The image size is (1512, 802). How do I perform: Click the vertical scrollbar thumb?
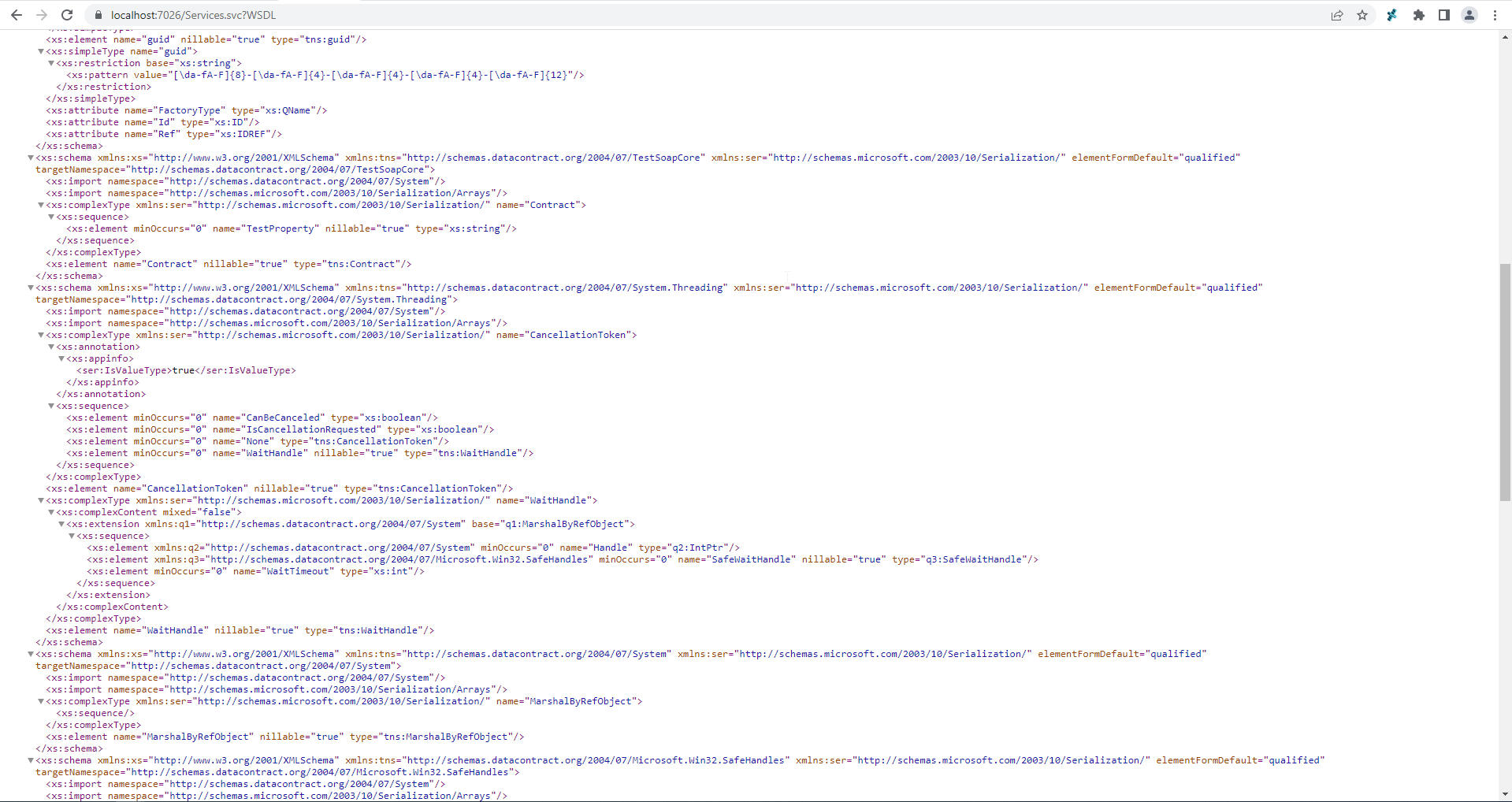[1505, 382]
